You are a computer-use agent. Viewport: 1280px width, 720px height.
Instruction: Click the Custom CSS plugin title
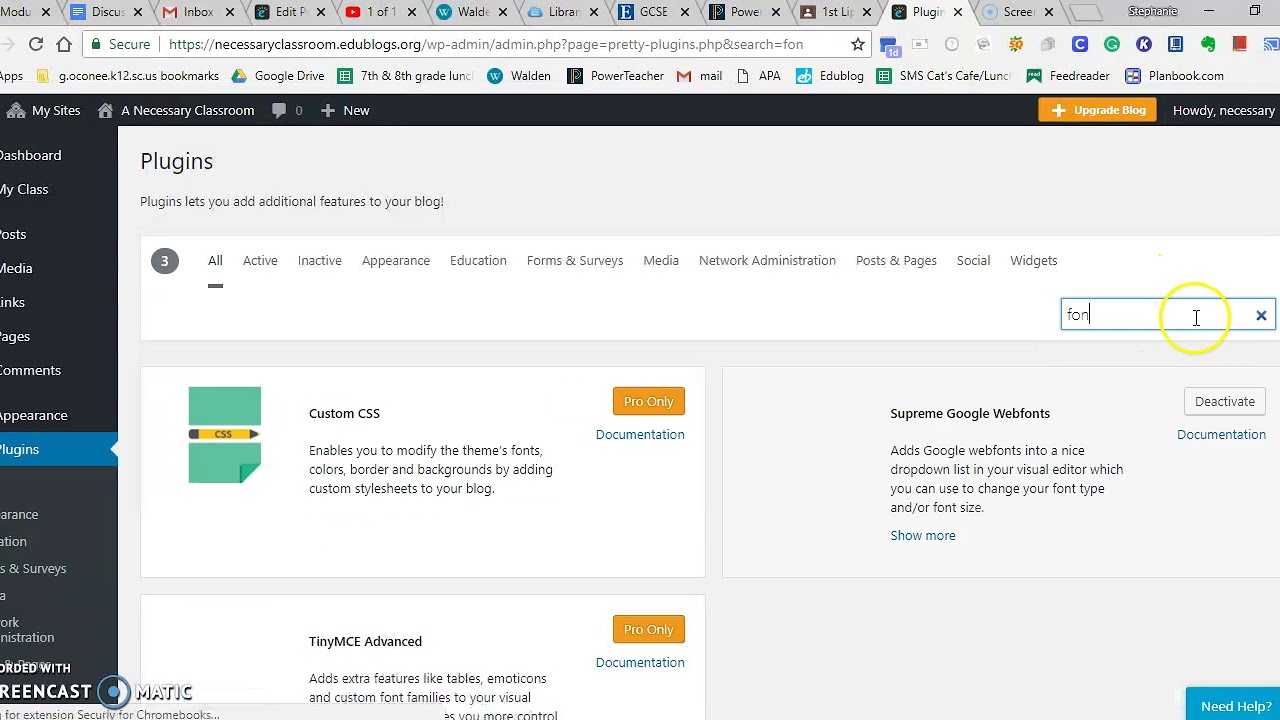[344, 413]
